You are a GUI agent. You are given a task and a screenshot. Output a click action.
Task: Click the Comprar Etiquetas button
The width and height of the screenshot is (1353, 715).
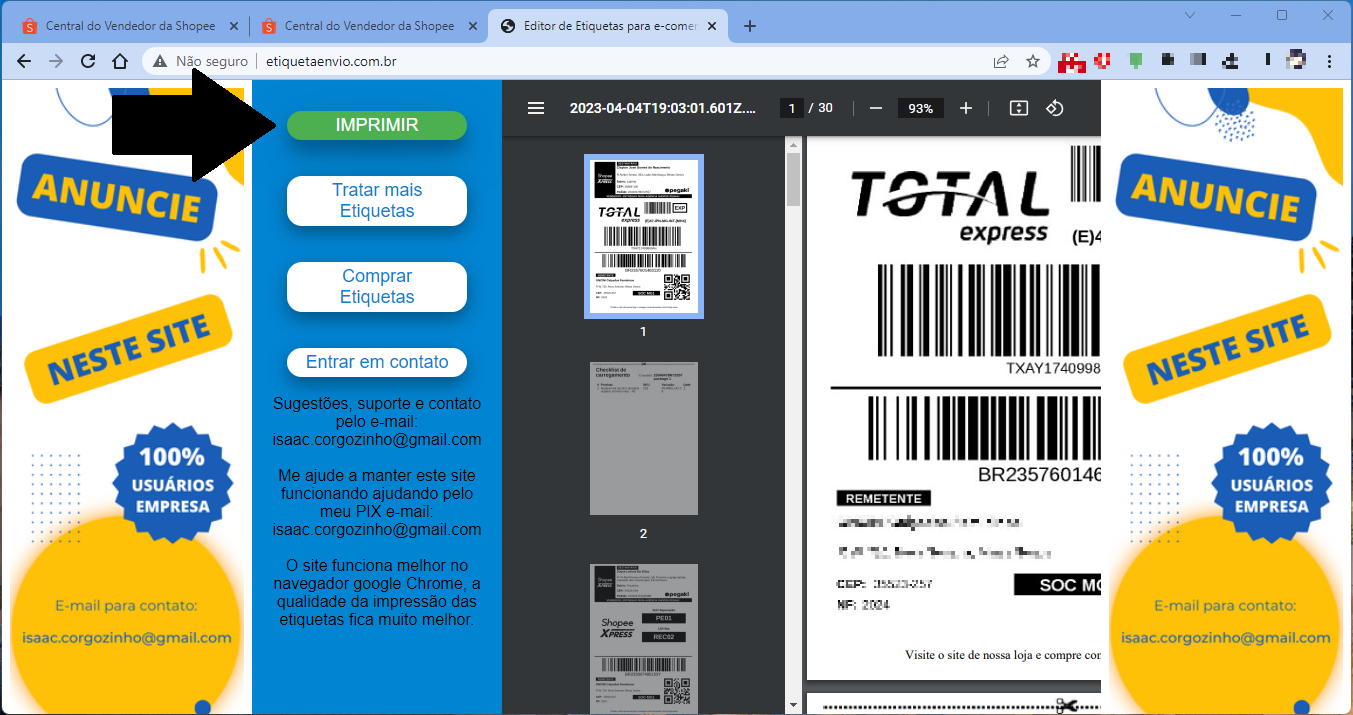pyautogui.click(x=377, y=287)
